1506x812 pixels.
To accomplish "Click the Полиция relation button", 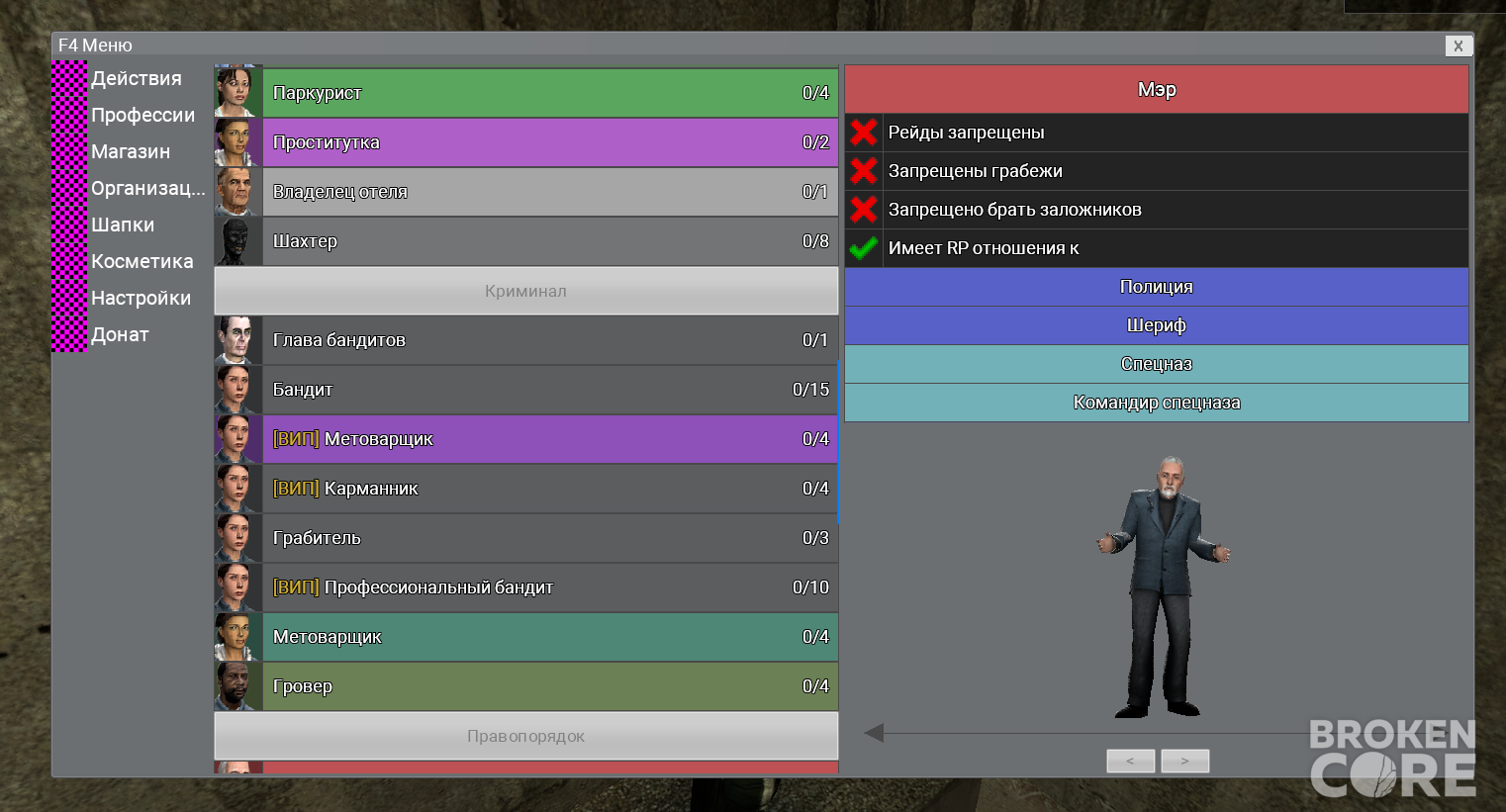I will (x=1157, y=287).
